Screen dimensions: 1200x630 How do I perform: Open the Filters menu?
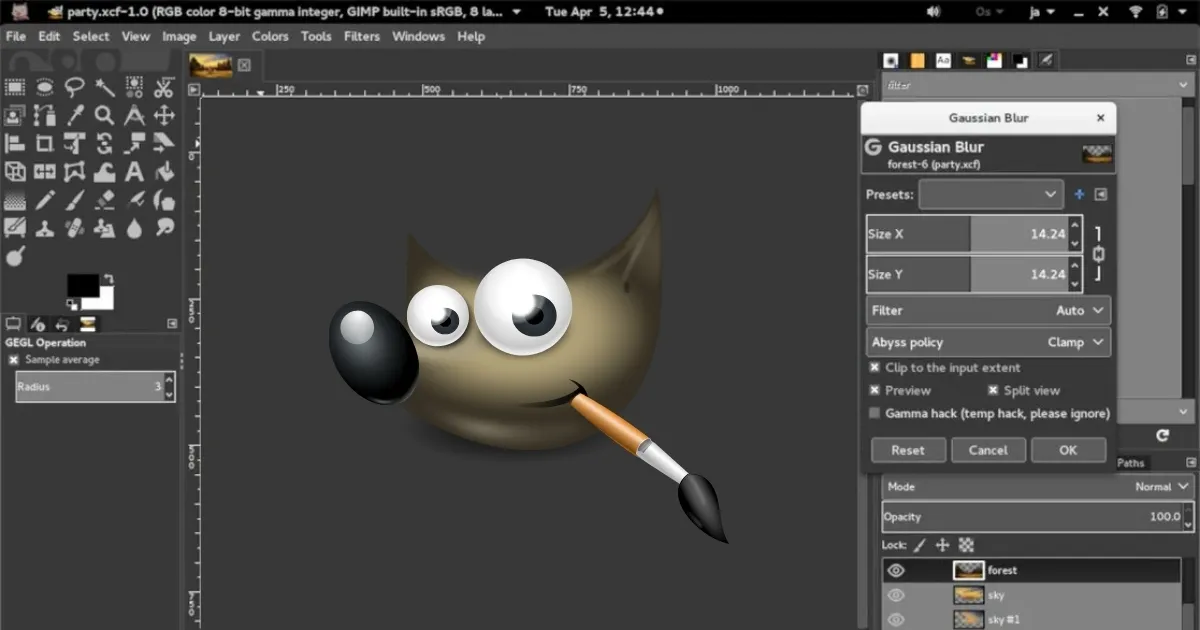point(362,36)
